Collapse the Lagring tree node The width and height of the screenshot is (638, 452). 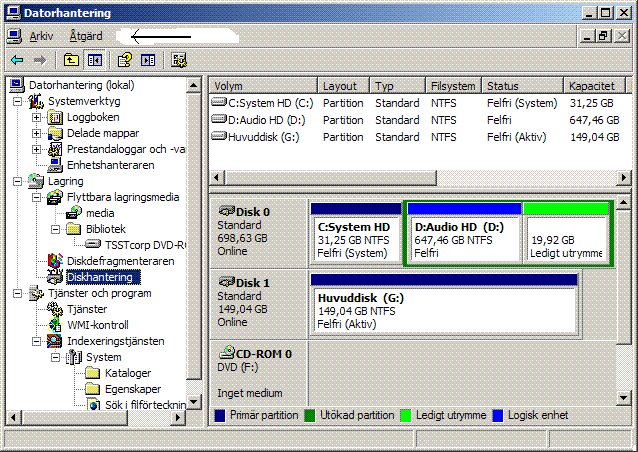point(17,181)
